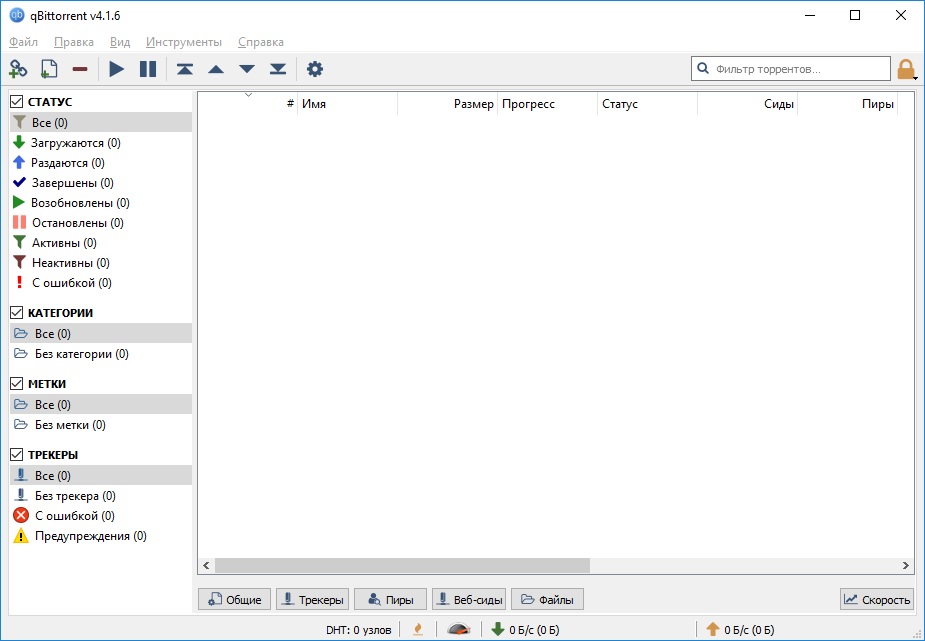Sort by the Сиды column header
Screen dimensions: 925x641
747,104
